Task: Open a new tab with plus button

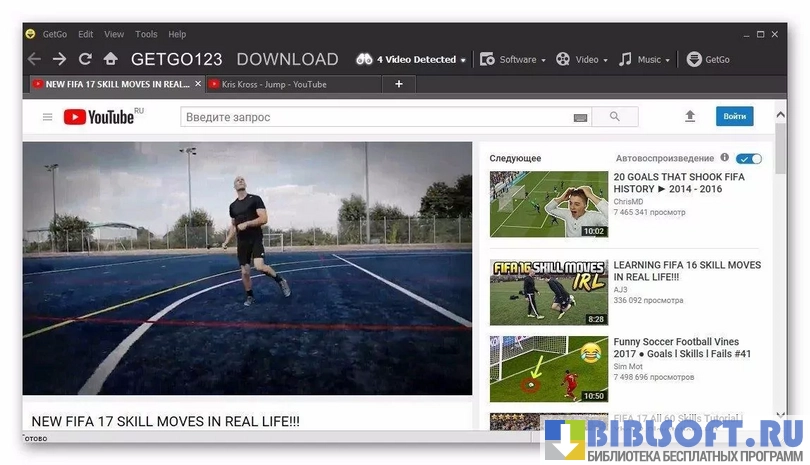Action: click(x=399, y=85)
